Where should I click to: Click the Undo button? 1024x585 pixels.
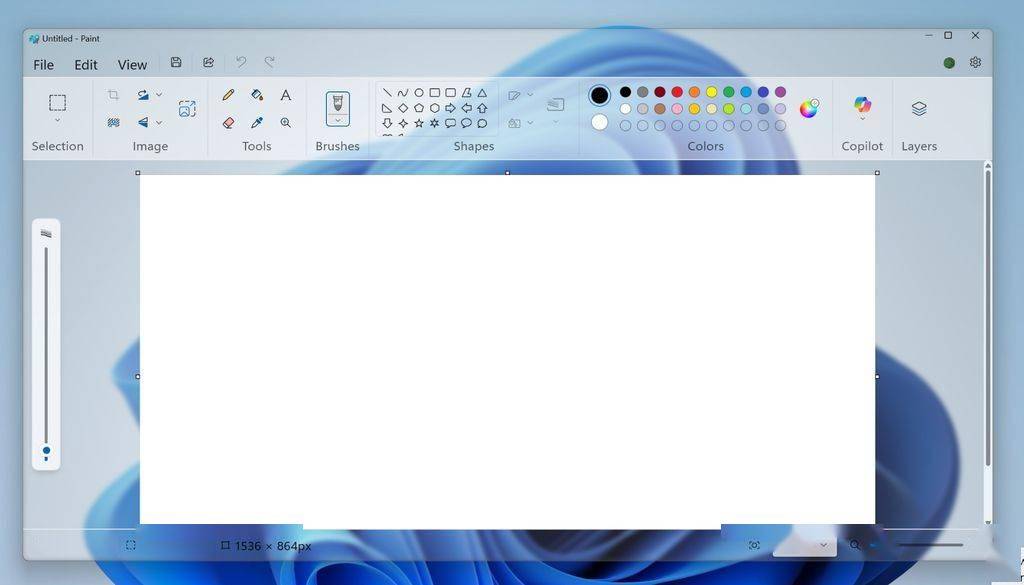[x=240, y=62]
